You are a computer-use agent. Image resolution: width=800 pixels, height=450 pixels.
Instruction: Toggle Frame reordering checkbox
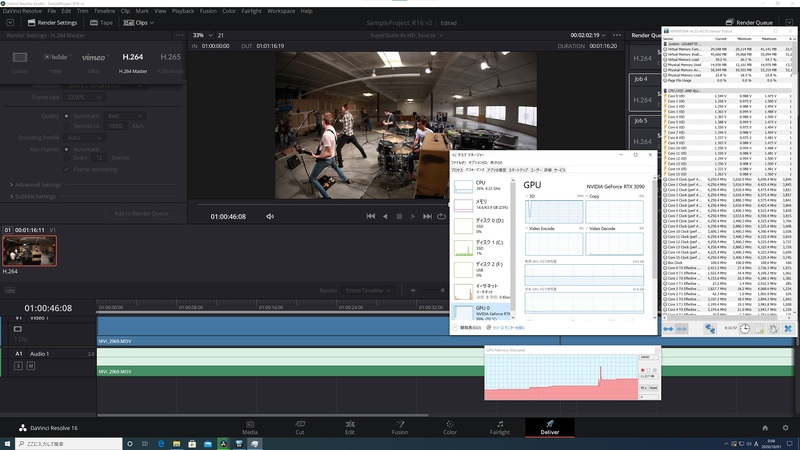tap(67, 169)
